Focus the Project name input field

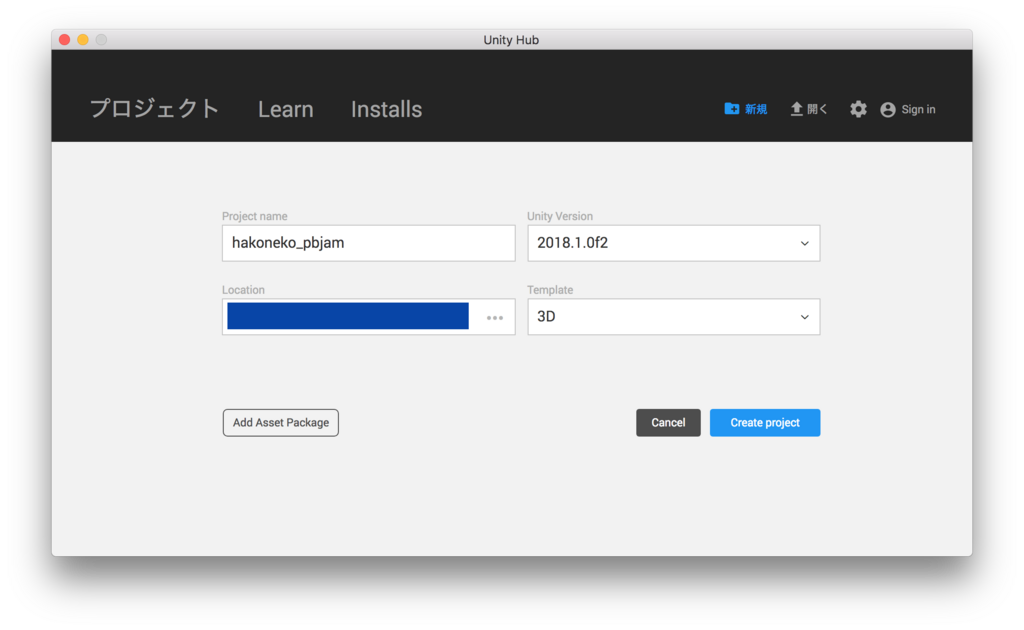[x=368, y=244]
